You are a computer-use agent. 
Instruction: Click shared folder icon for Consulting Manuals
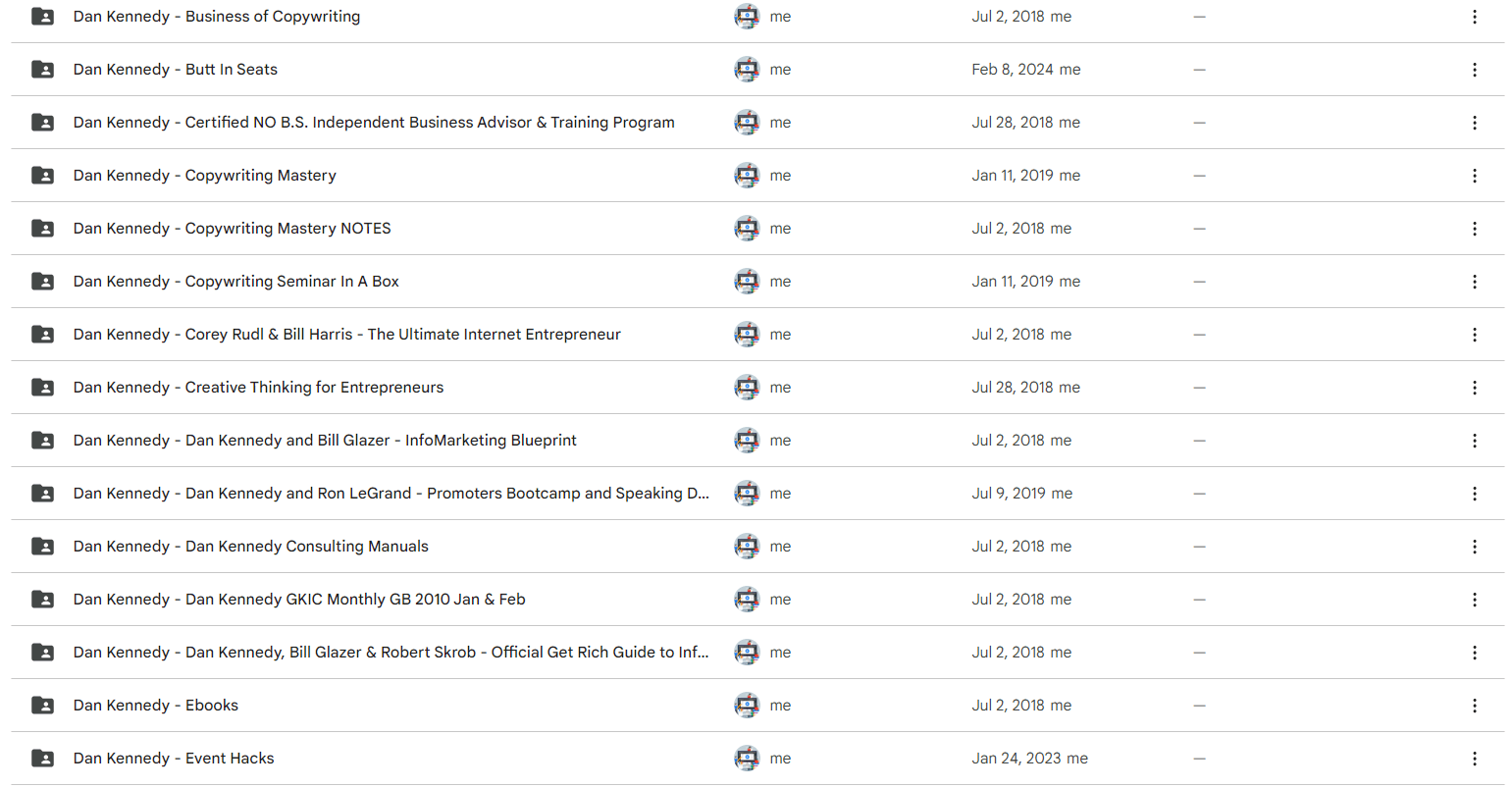coord(43,547)
